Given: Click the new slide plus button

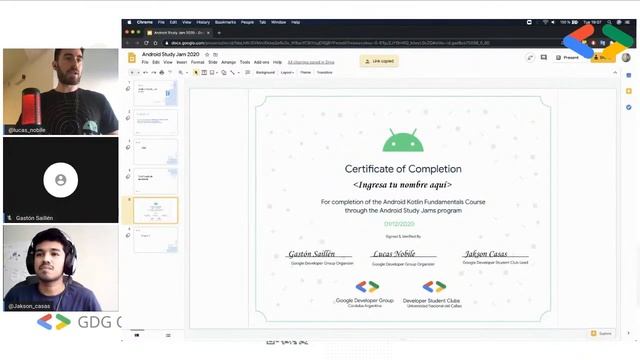Looking at the screenshot, I should (132, 72).
